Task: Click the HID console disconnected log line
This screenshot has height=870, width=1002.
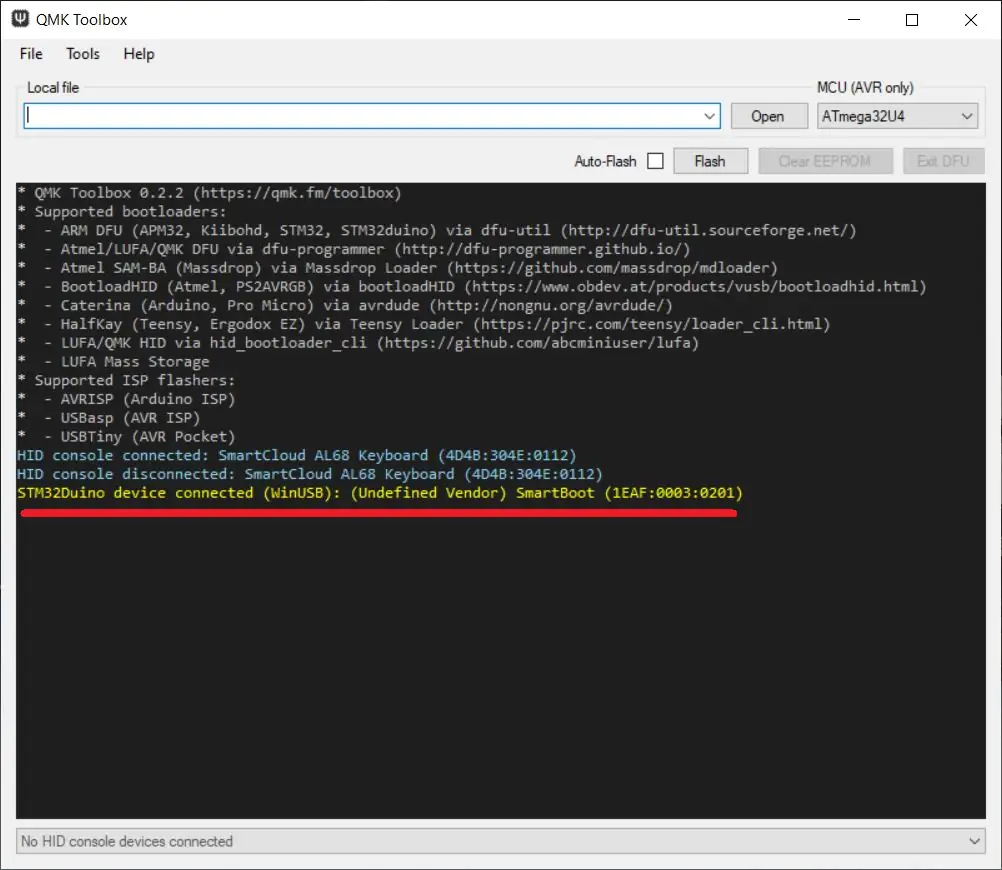Action: [x=310, y=474]
